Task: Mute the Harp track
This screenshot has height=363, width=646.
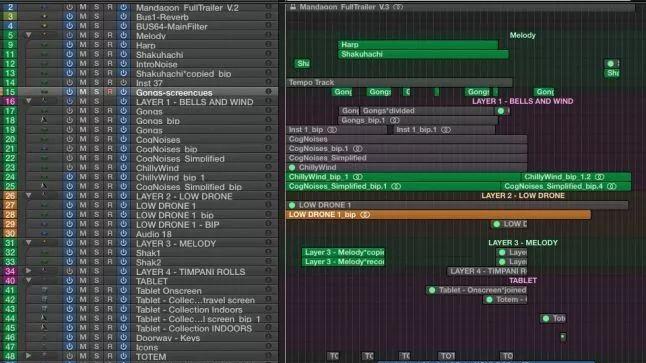Action: (x=83, y=45)
